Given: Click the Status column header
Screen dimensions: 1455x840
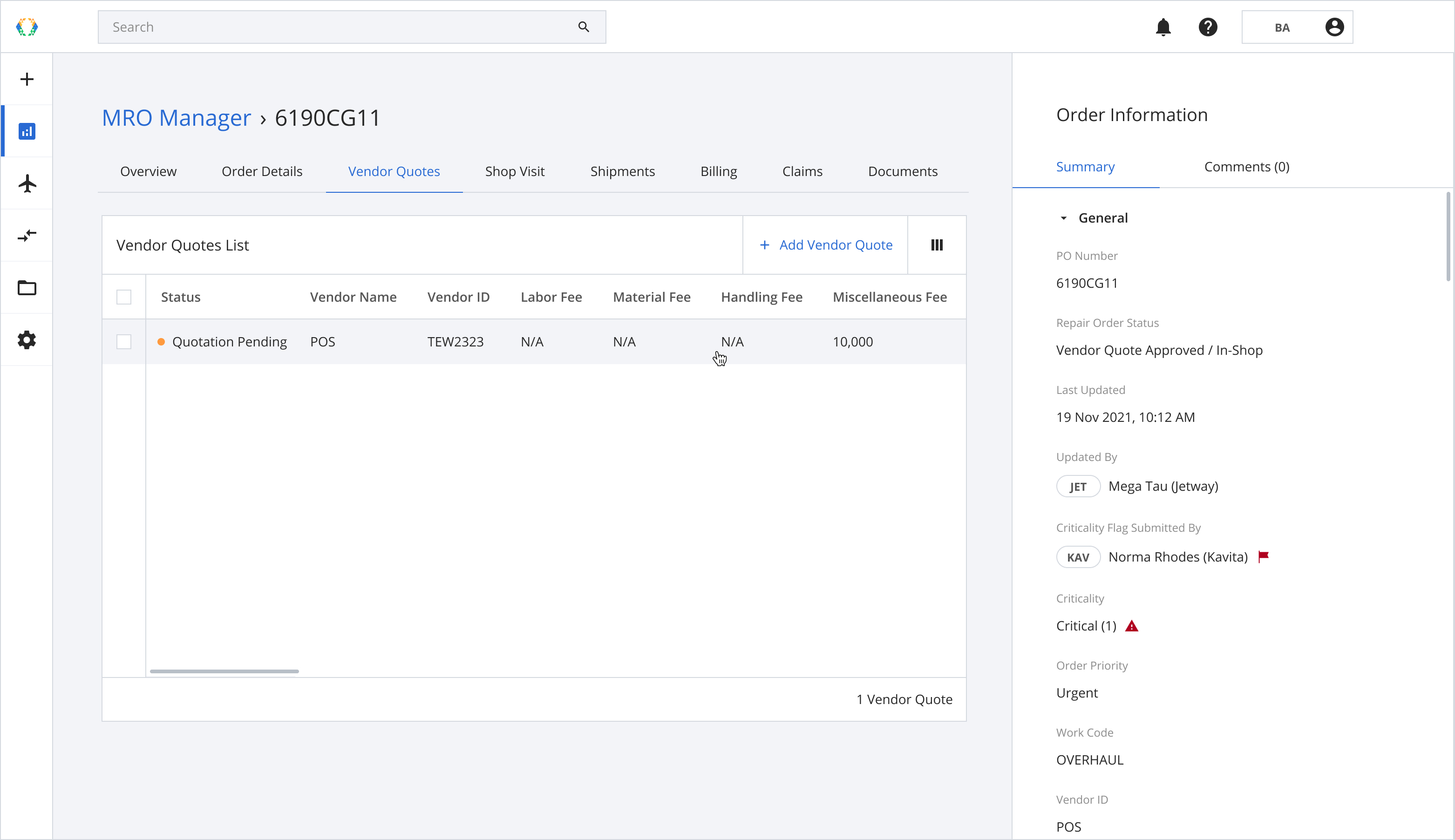Looking at the screenshot, I should [181, 297].
